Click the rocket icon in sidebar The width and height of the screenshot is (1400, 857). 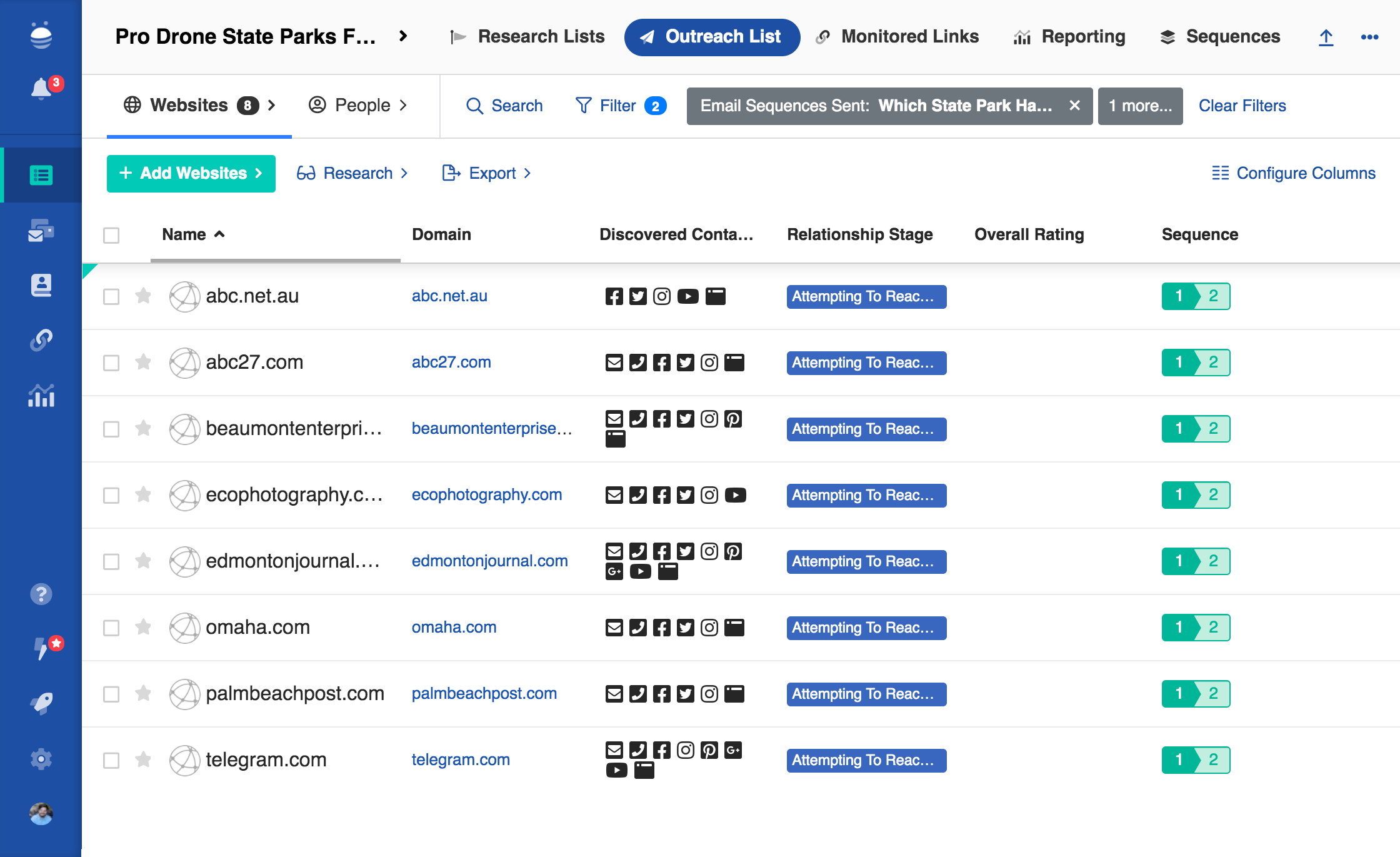[41, 703]
